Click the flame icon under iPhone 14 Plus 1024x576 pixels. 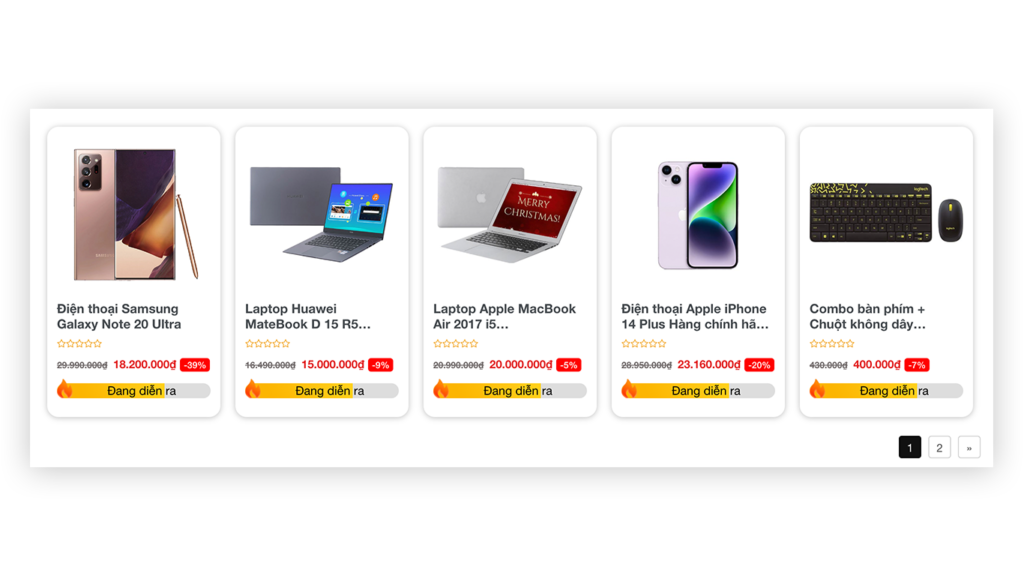(x=629, y=389)
